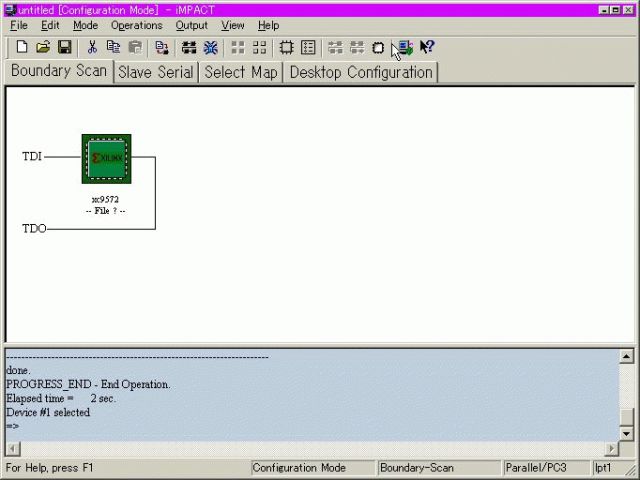Click the log horizontal scroll right arrow
640x480 pixels.
(x=611, y=449)
